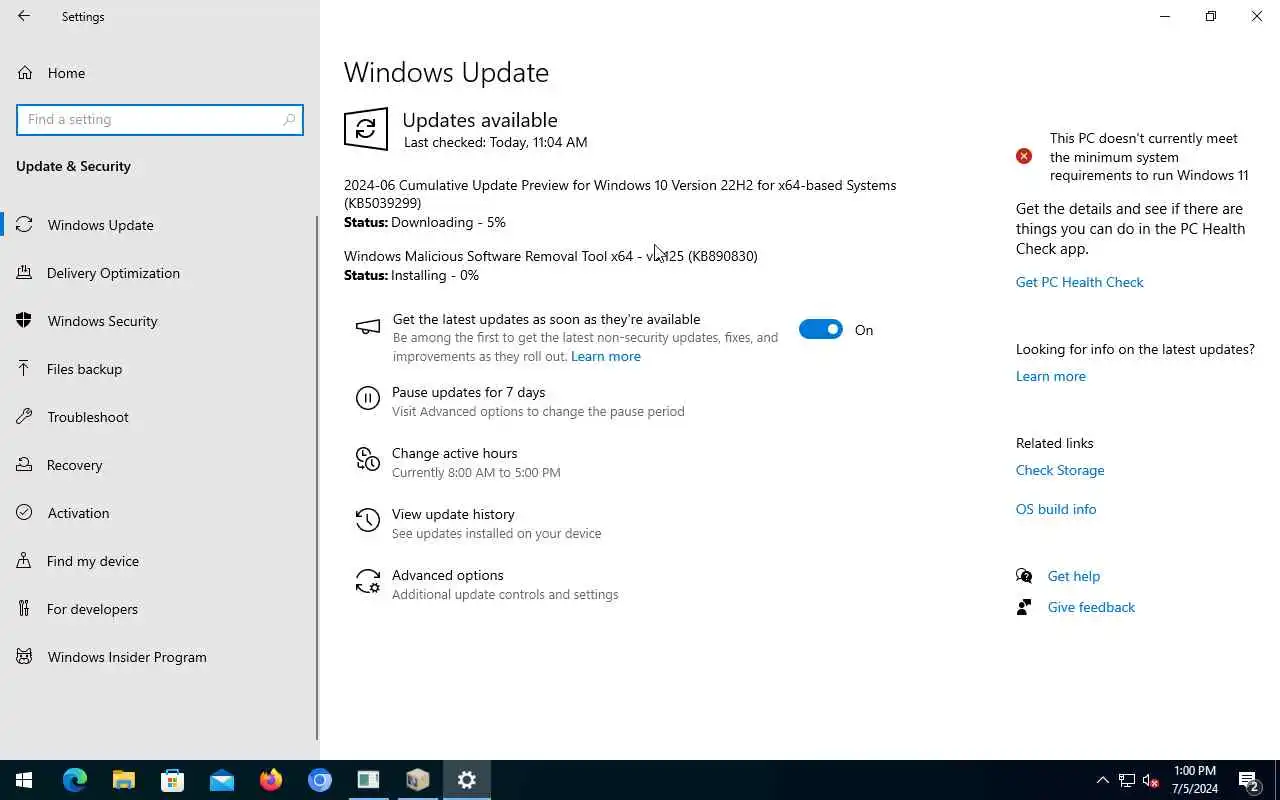
Task: Click the For developers icon
Action: (25, 609)
